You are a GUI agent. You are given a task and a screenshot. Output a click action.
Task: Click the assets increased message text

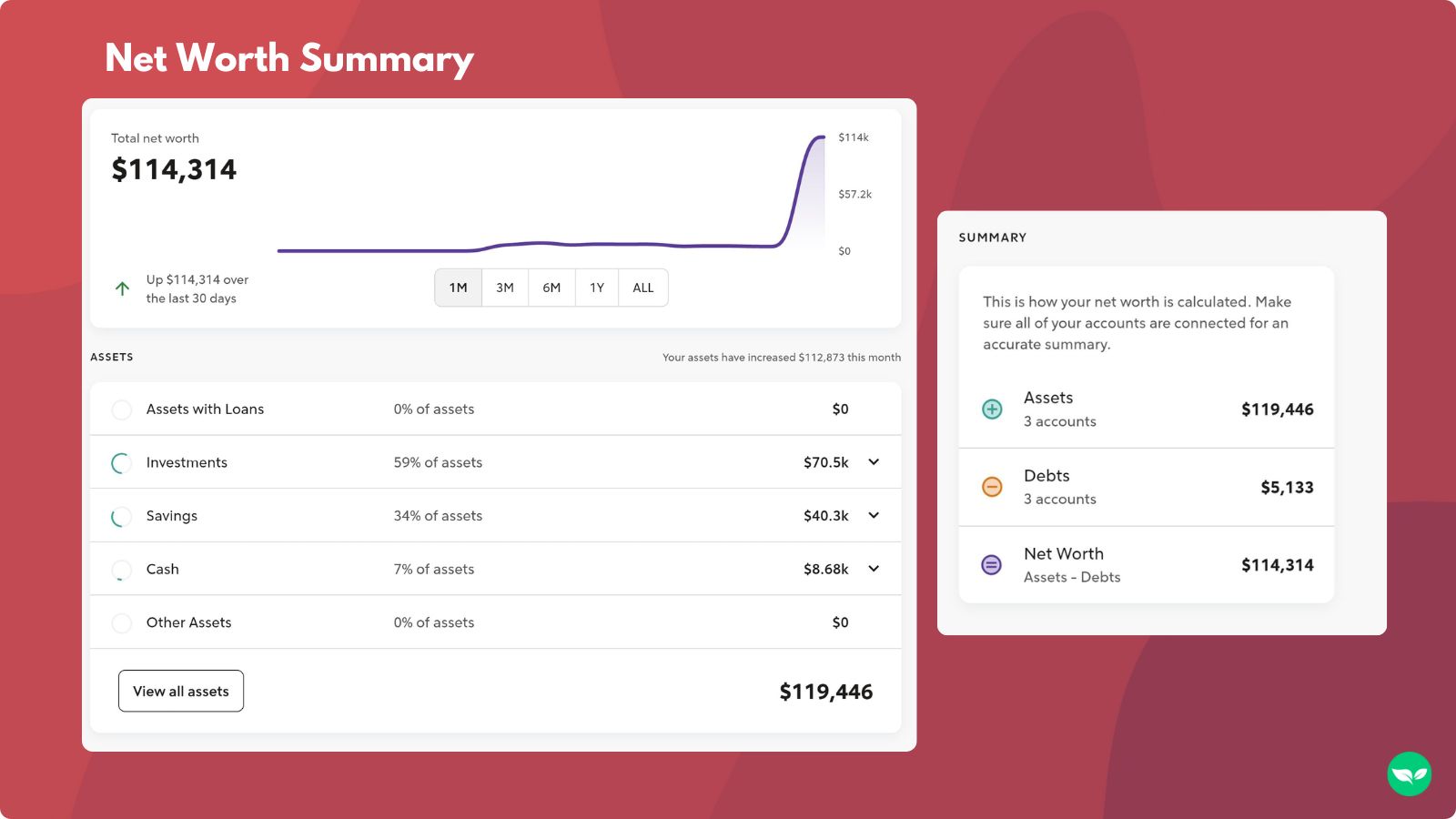[782, 357]
